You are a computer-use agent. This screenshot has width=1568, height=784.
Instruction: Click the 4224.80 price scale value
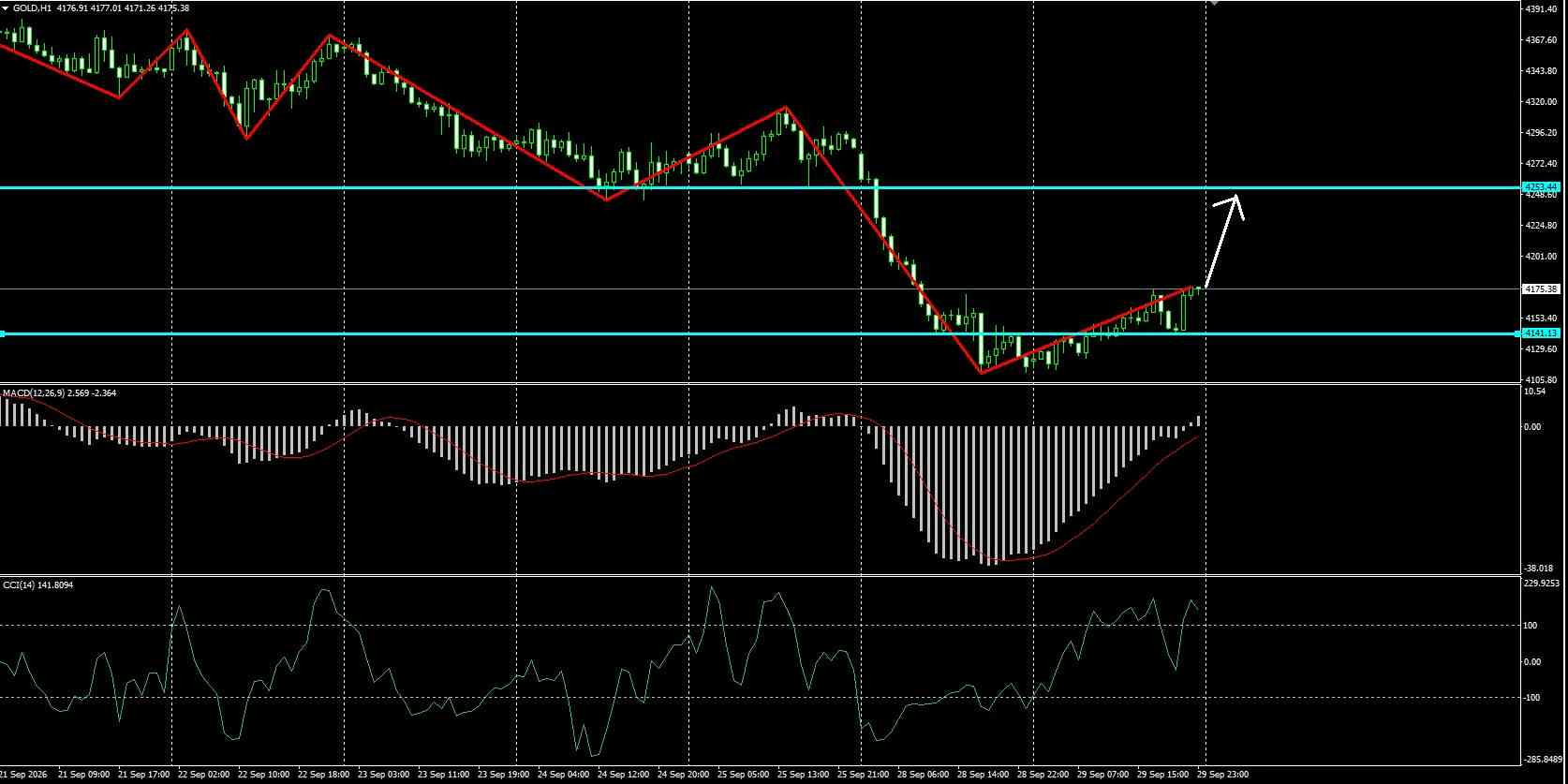coord(1541,226)
